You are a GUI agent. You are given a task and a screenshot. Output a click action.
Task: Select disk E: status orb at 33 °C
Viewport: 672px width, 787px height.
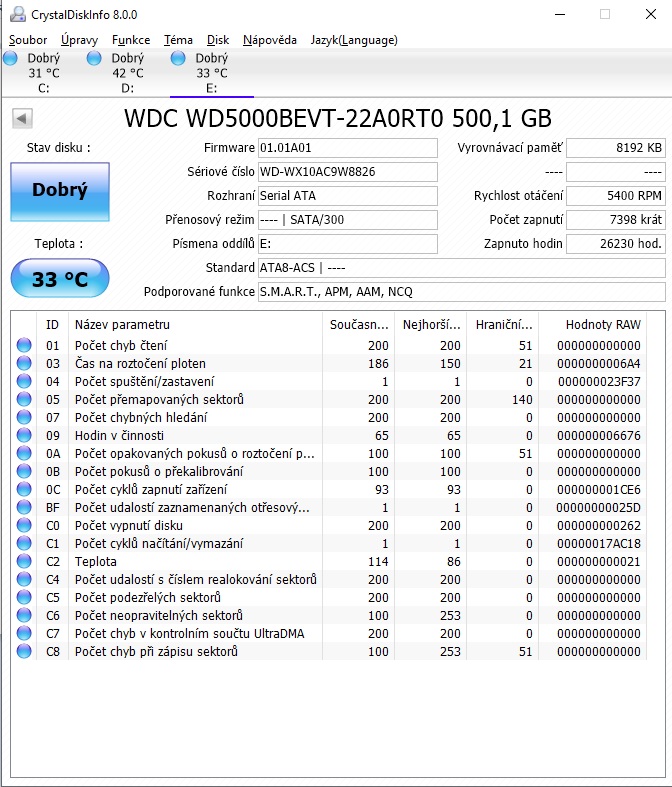[x=178, y=58]
